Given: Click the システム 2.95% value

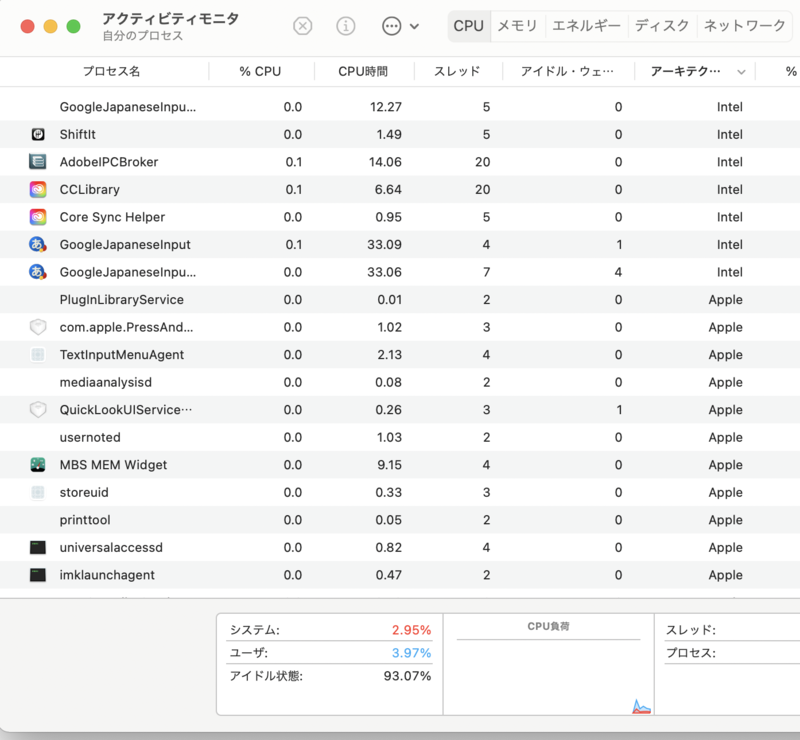Looking at the screenshot, I should point(411,630).
